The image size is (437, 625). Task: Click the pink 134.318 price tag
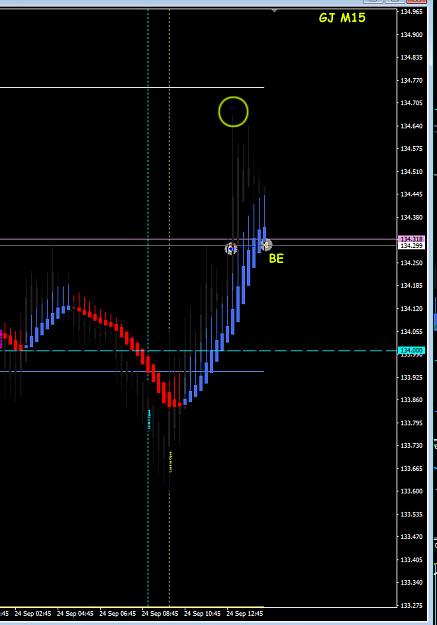[412, 239]
